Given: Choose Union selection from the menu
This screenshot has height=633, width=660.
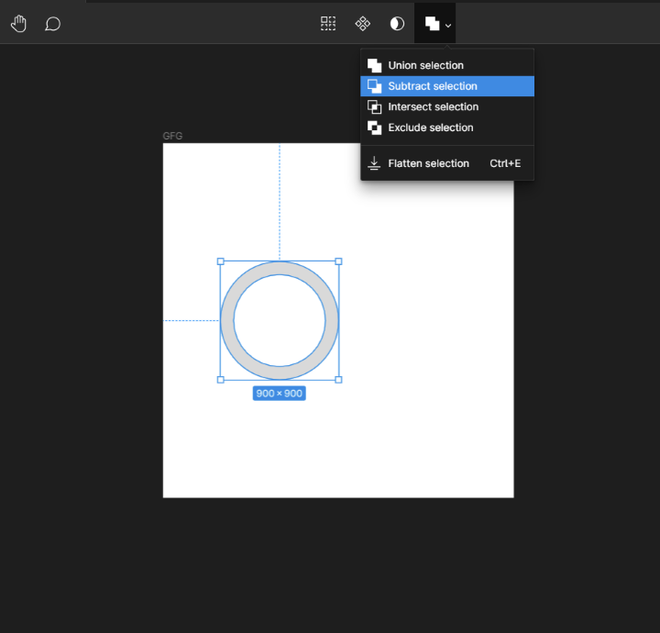Looking at the screenshot, I should pos(426,66).
